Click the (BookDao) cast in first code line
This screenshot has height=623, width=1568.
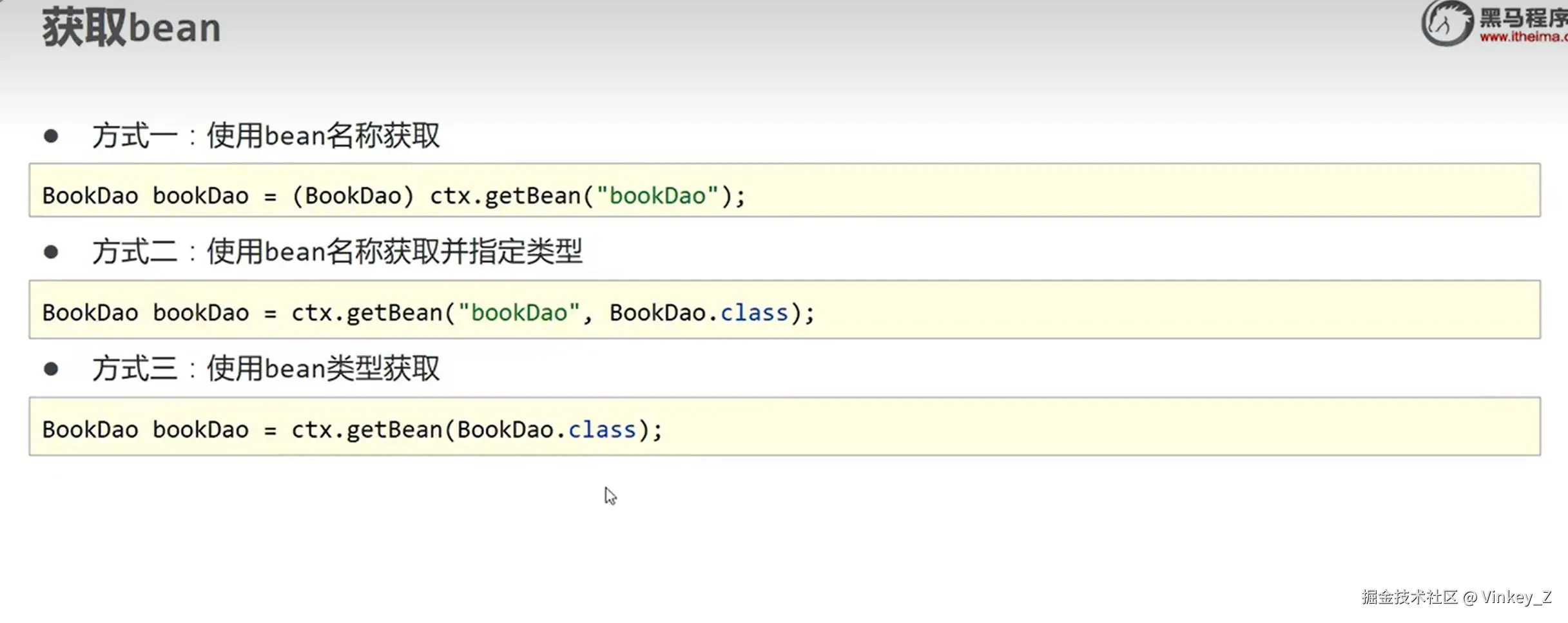353,196
